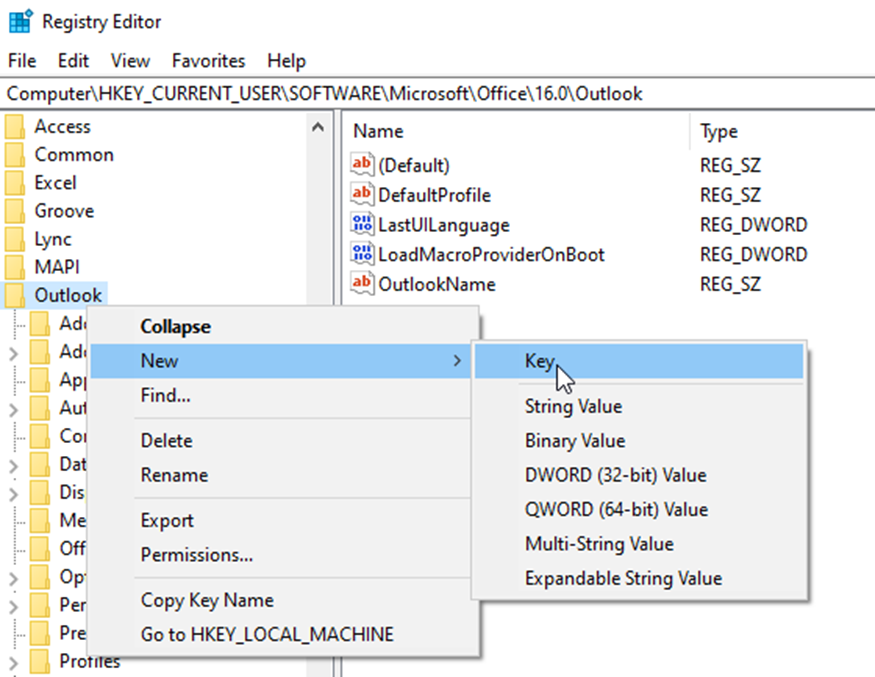Select the Outlook key label

[68, 295]
